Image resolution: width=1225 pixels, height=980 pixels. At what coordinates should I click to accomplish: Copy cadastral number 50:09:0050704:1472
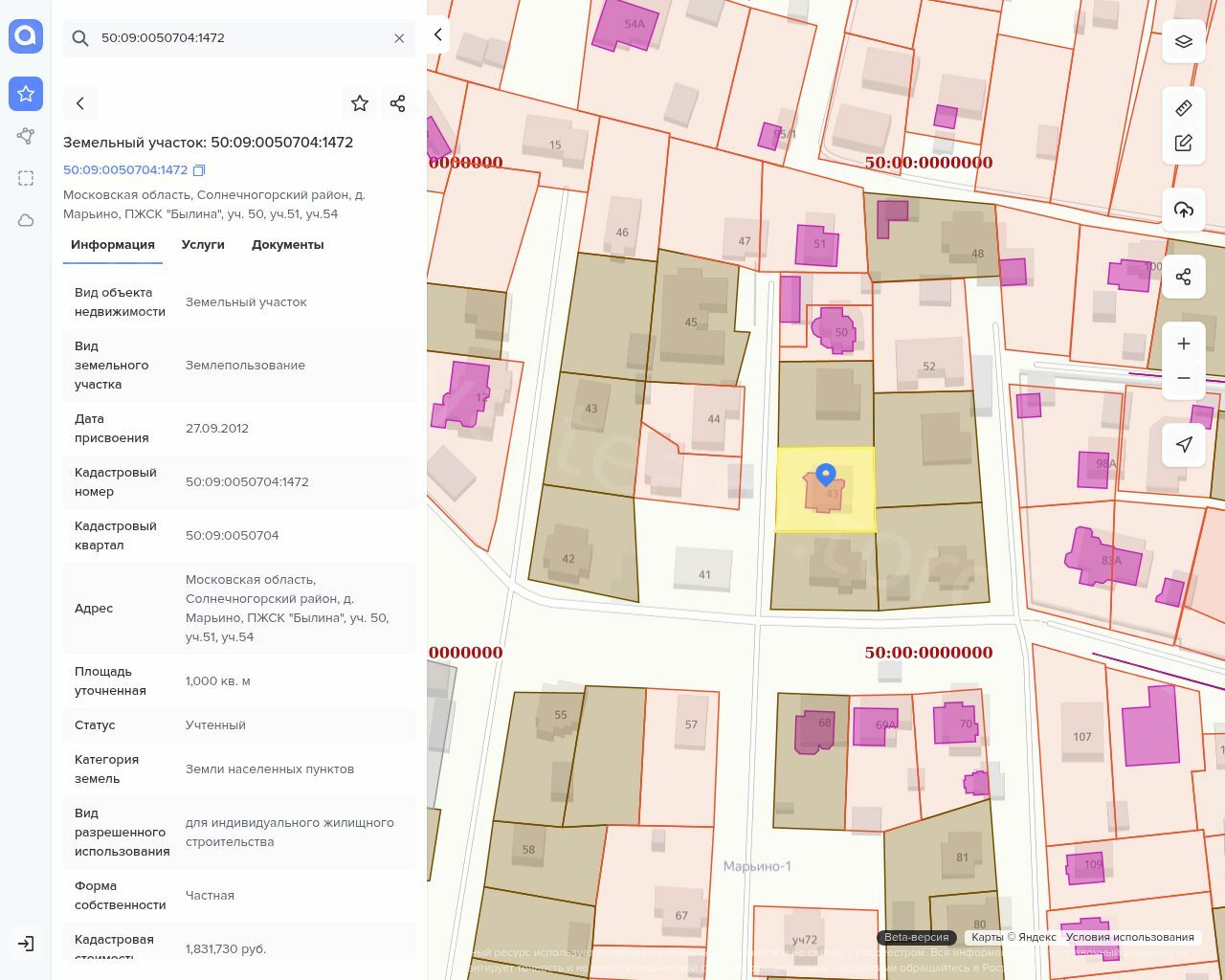[x=199, y=170]
